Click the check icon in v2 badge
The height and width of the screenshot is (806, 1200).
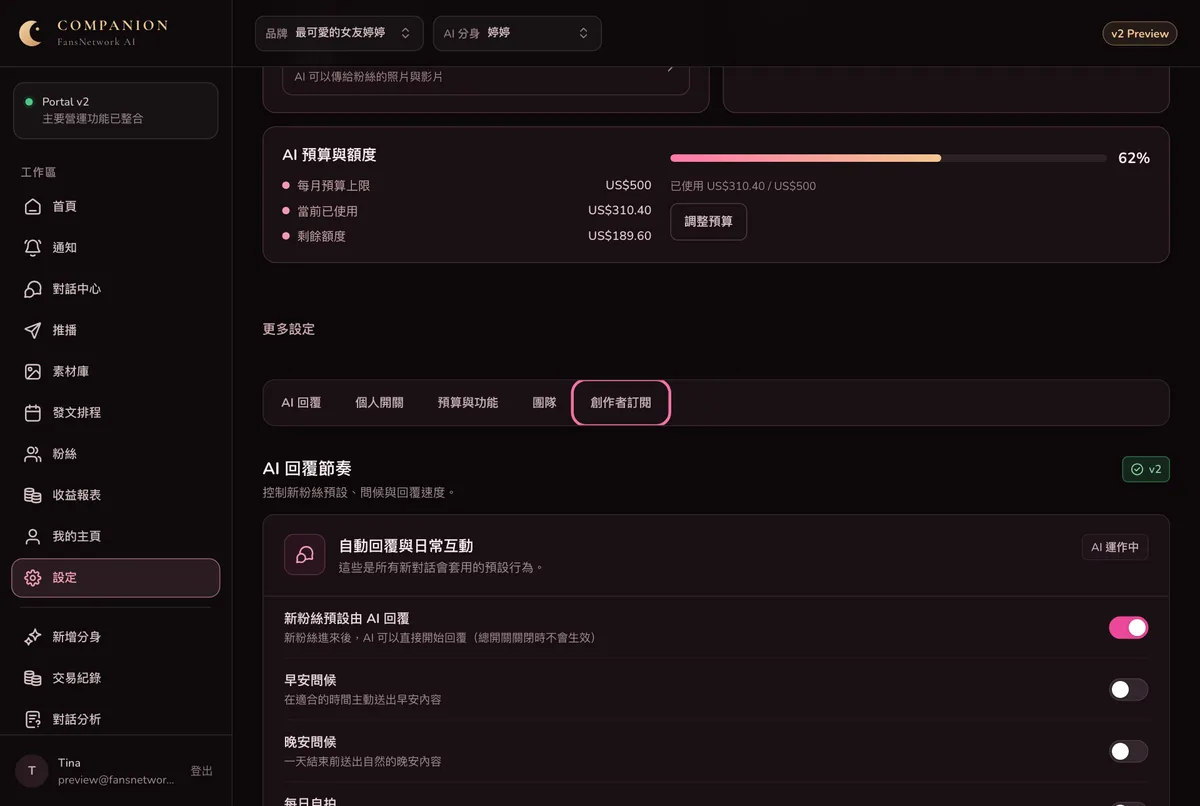(x=1136, y=469)
